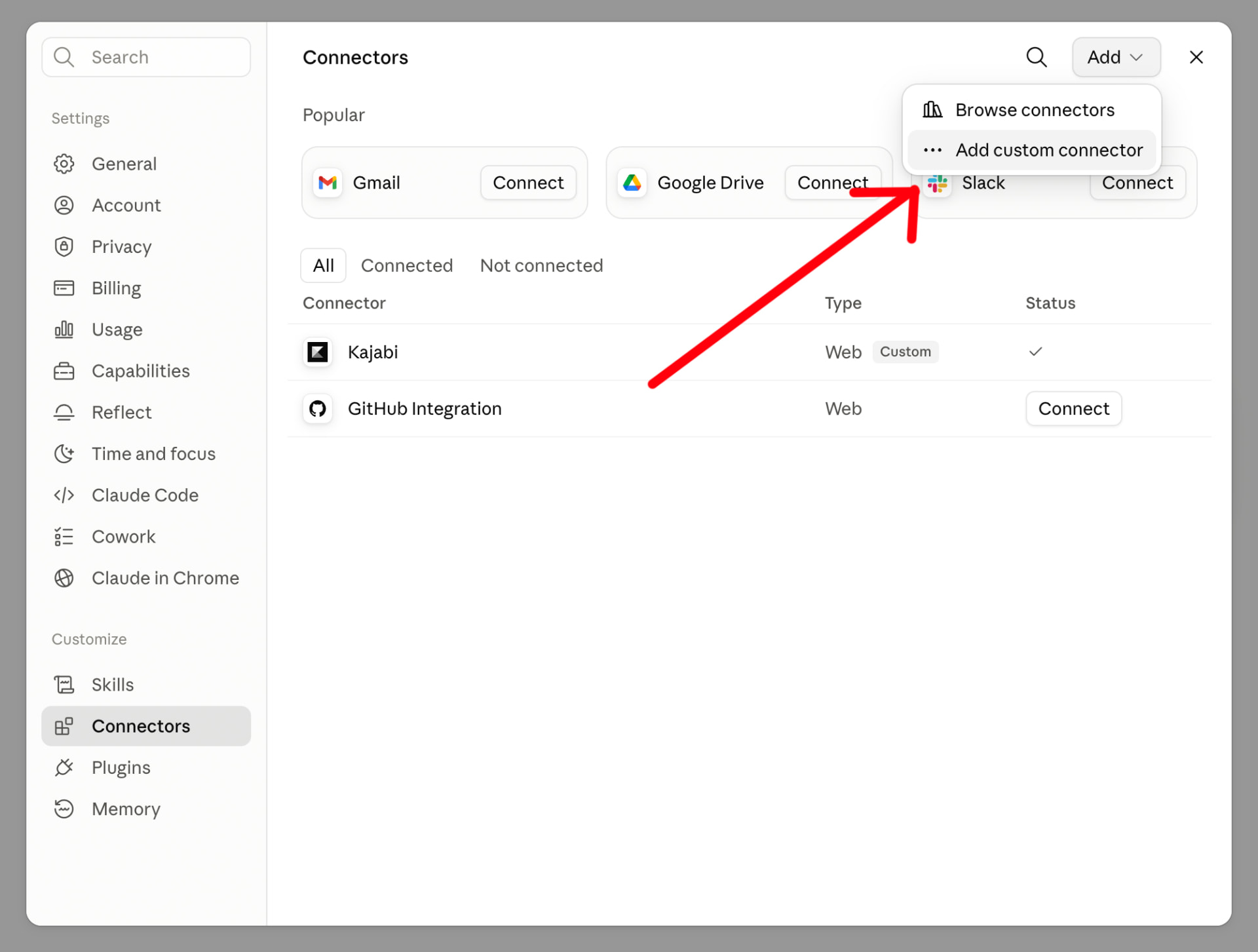Switch to the Connected filter tab
The height and width of the screenshot is (952, 1258).
tap(407, 265)
